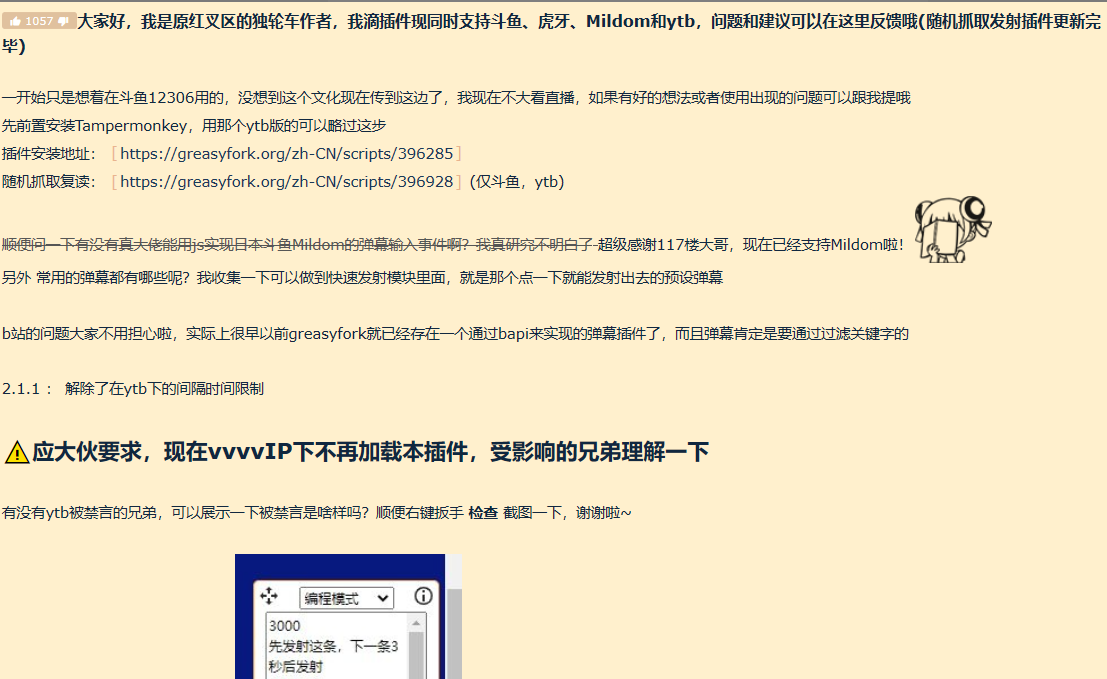Click the text '(仅斗鱼，ytb)'
The image size is (1107, 679).
coord(516,181)
